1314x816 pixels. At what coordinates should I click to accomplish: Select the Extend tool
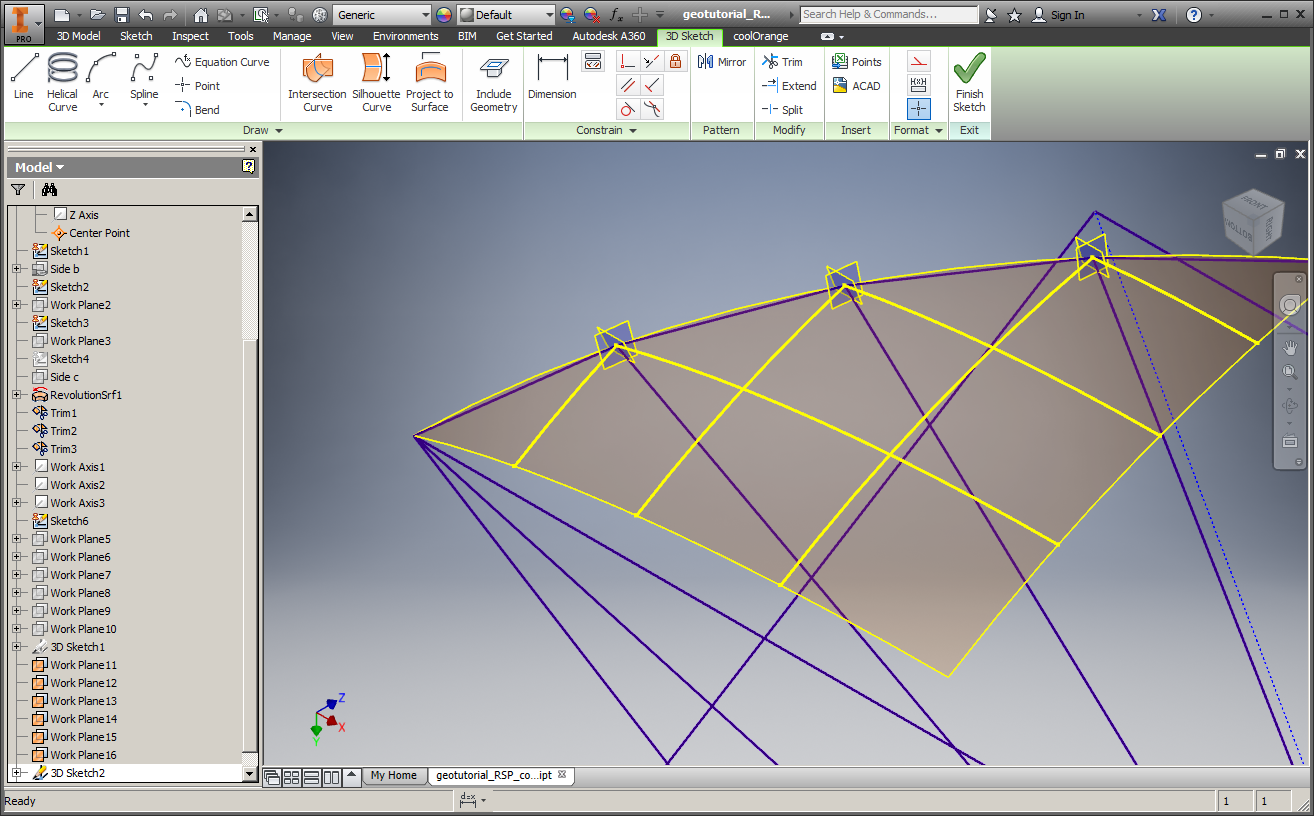tap(789, 86)
